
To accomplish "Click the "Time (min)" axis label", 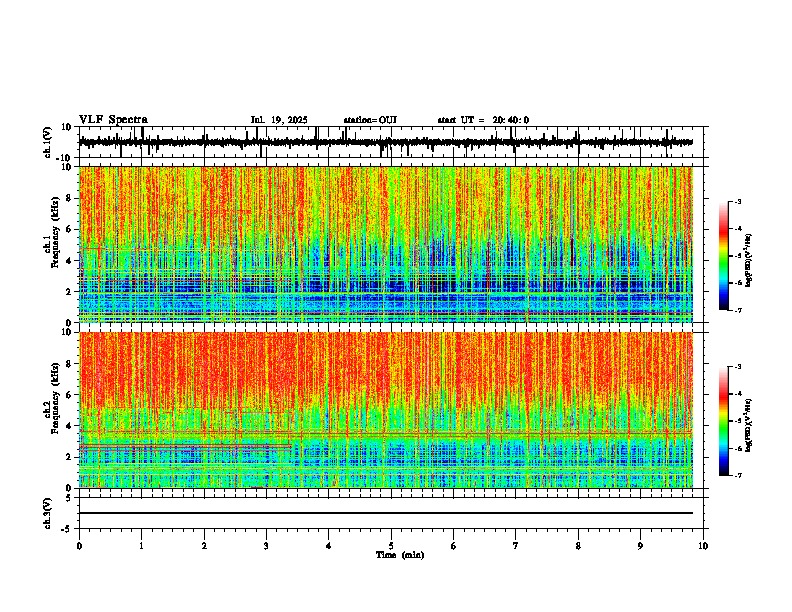I will click(400, 555).
